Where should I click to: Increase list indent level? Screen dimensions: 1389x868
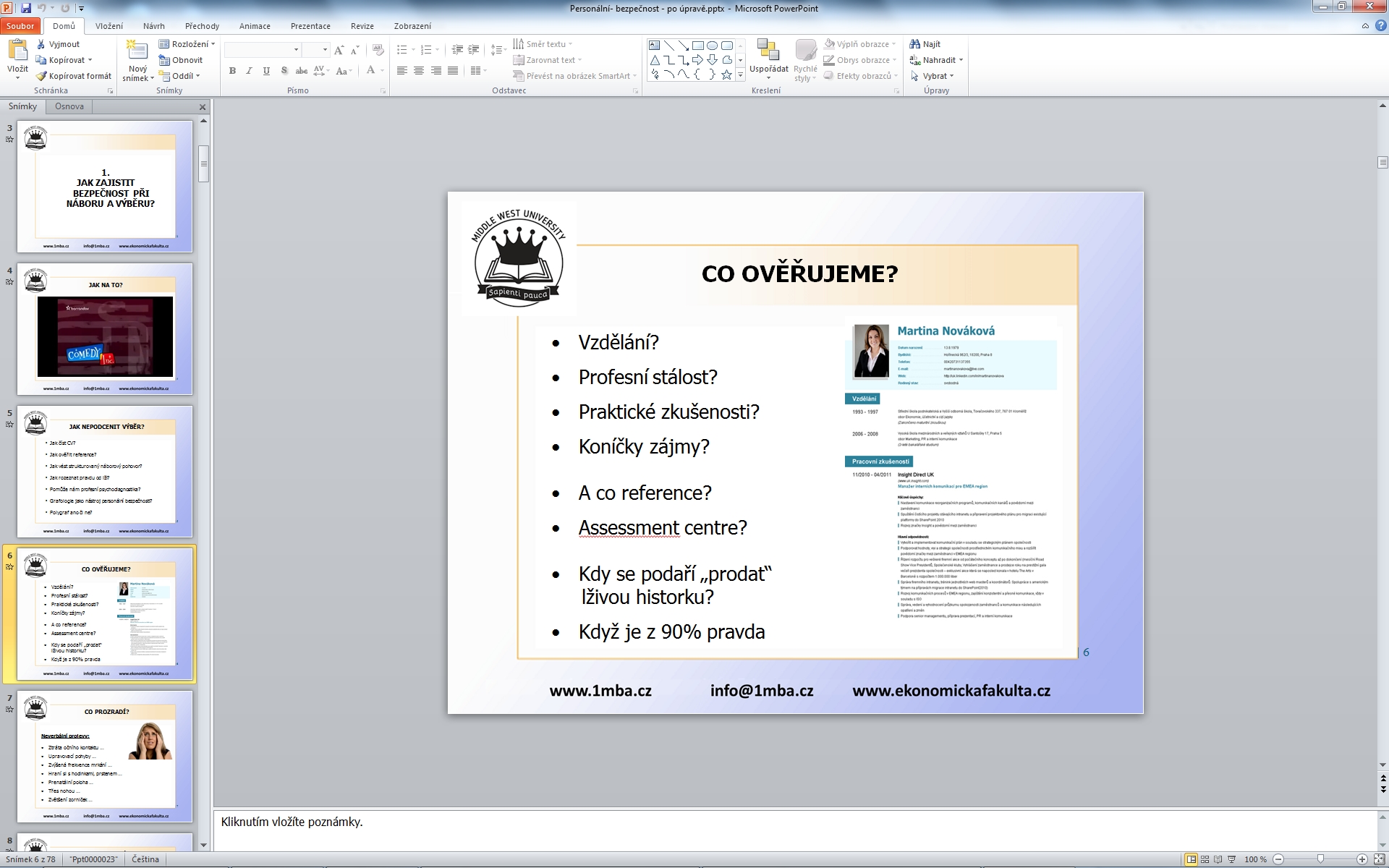coord(474,50)
